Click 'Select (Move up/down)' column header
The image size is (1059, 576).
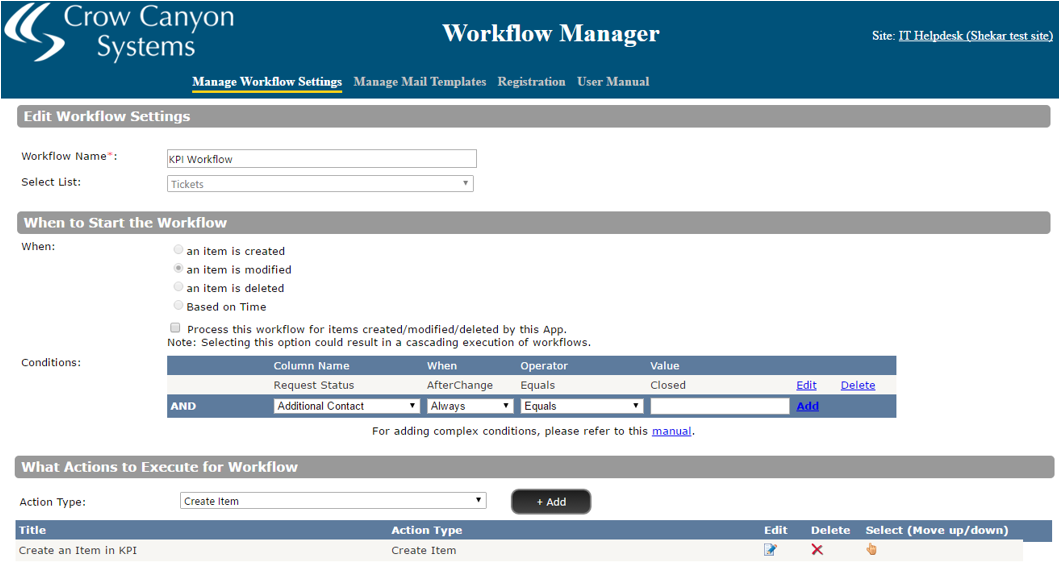click(x=937, y=530)
